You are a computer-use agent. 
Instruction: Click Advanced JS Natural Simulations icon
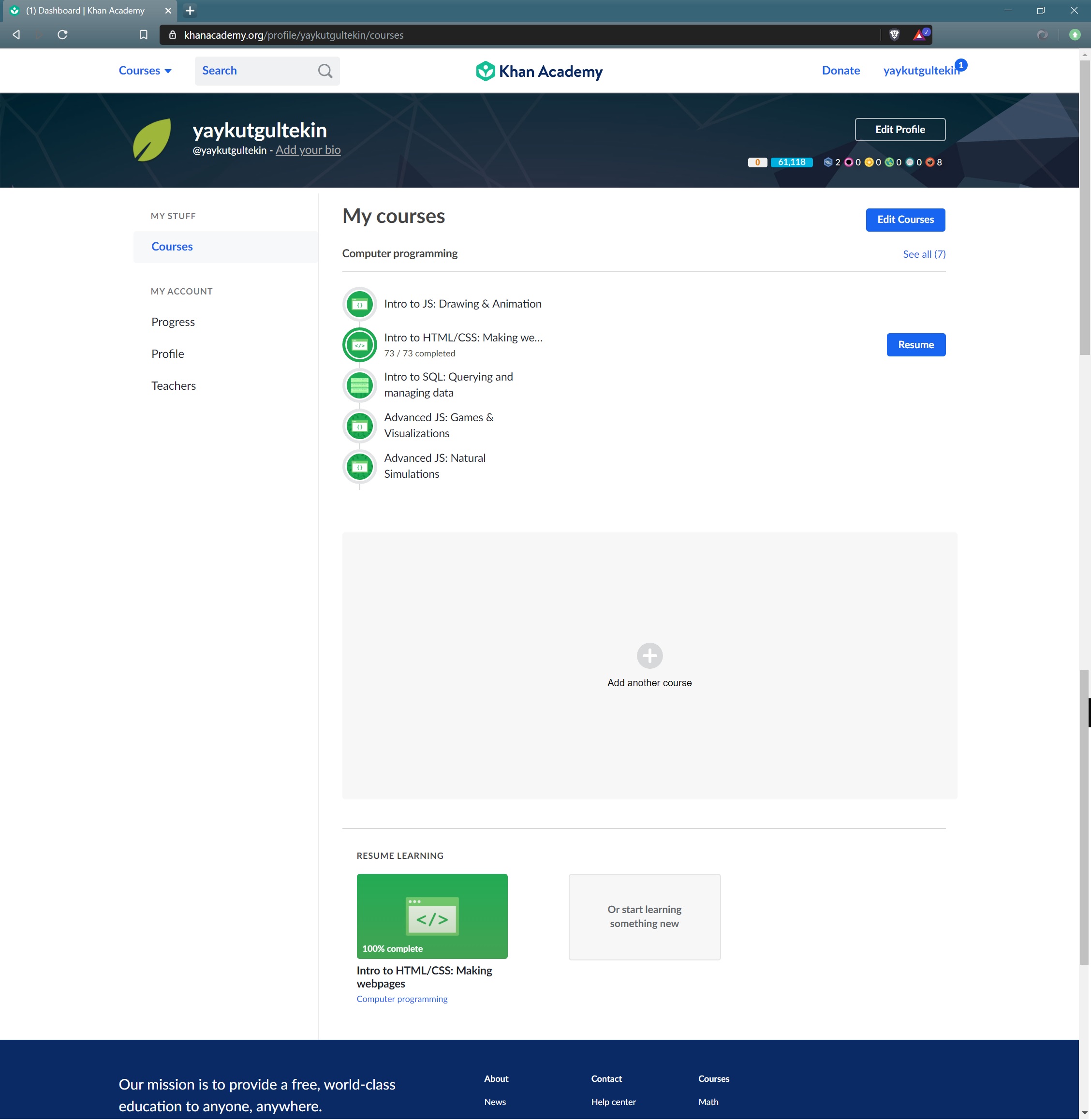[359, 467]
